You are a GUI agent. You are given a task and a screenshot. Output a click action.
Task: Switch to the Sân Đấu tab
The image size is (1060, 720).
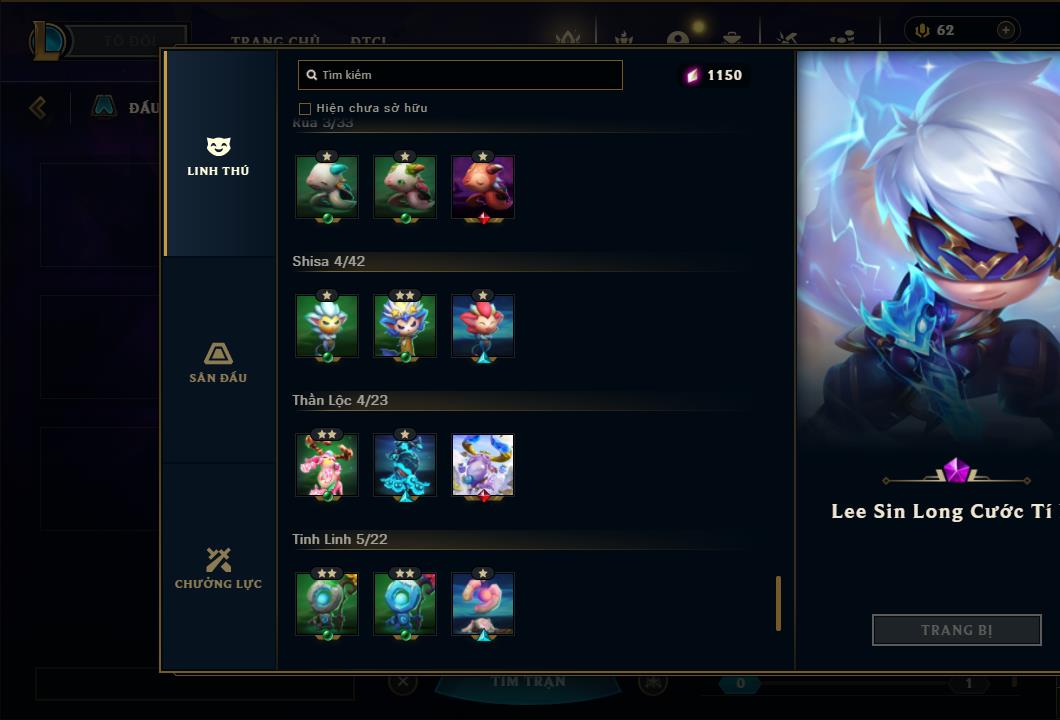coord(219,362)
